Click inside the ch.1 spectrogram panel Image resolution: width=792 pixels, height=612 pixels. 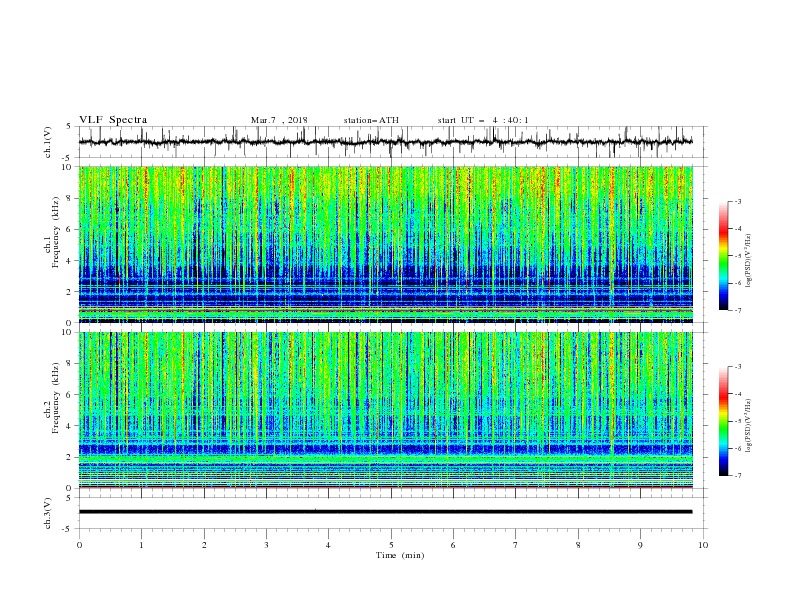[x=386, y=244]
